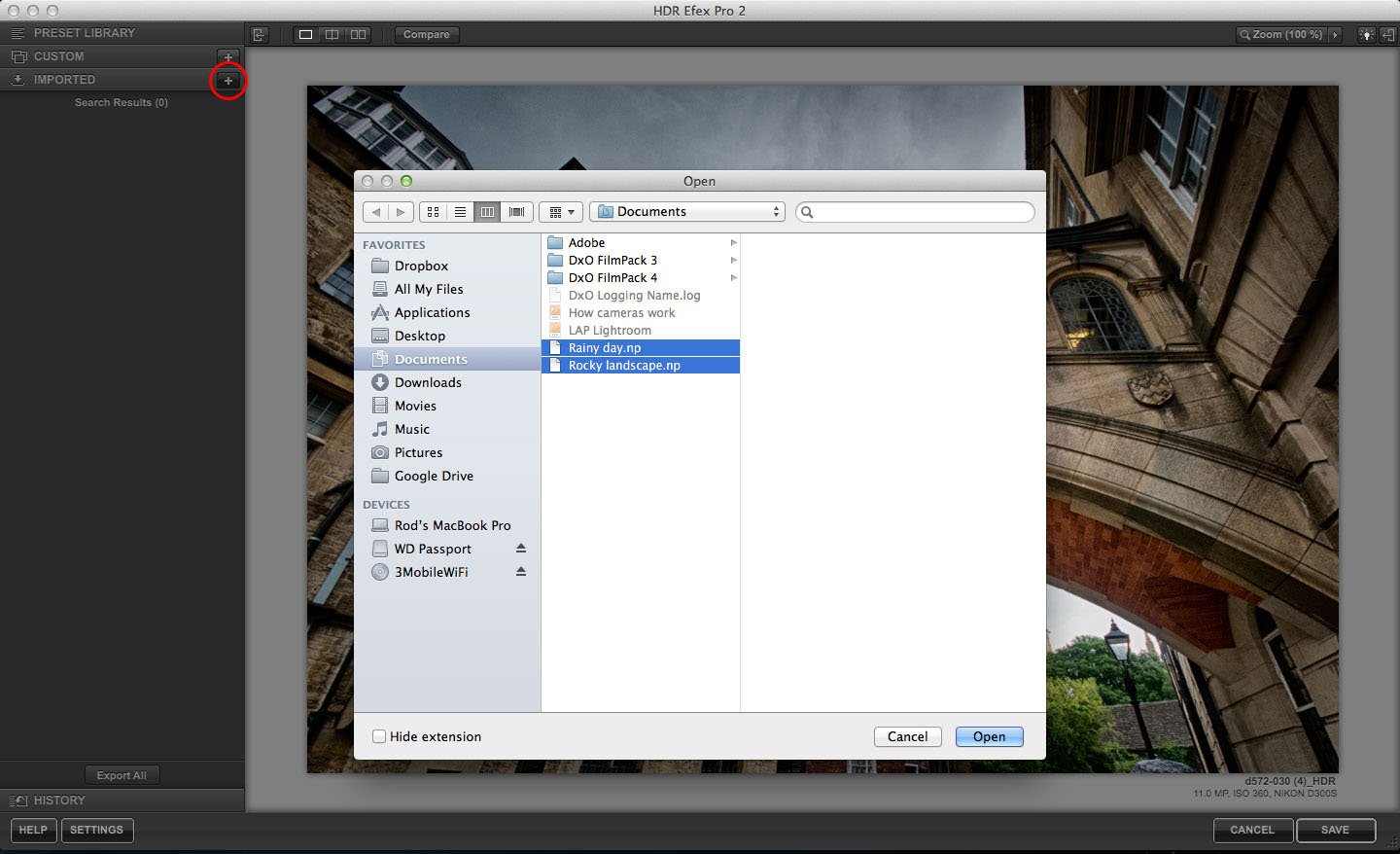Open Applications from the sidebar
The image size is (1400, 854).
pyautogui.click(x=447, y=312)
